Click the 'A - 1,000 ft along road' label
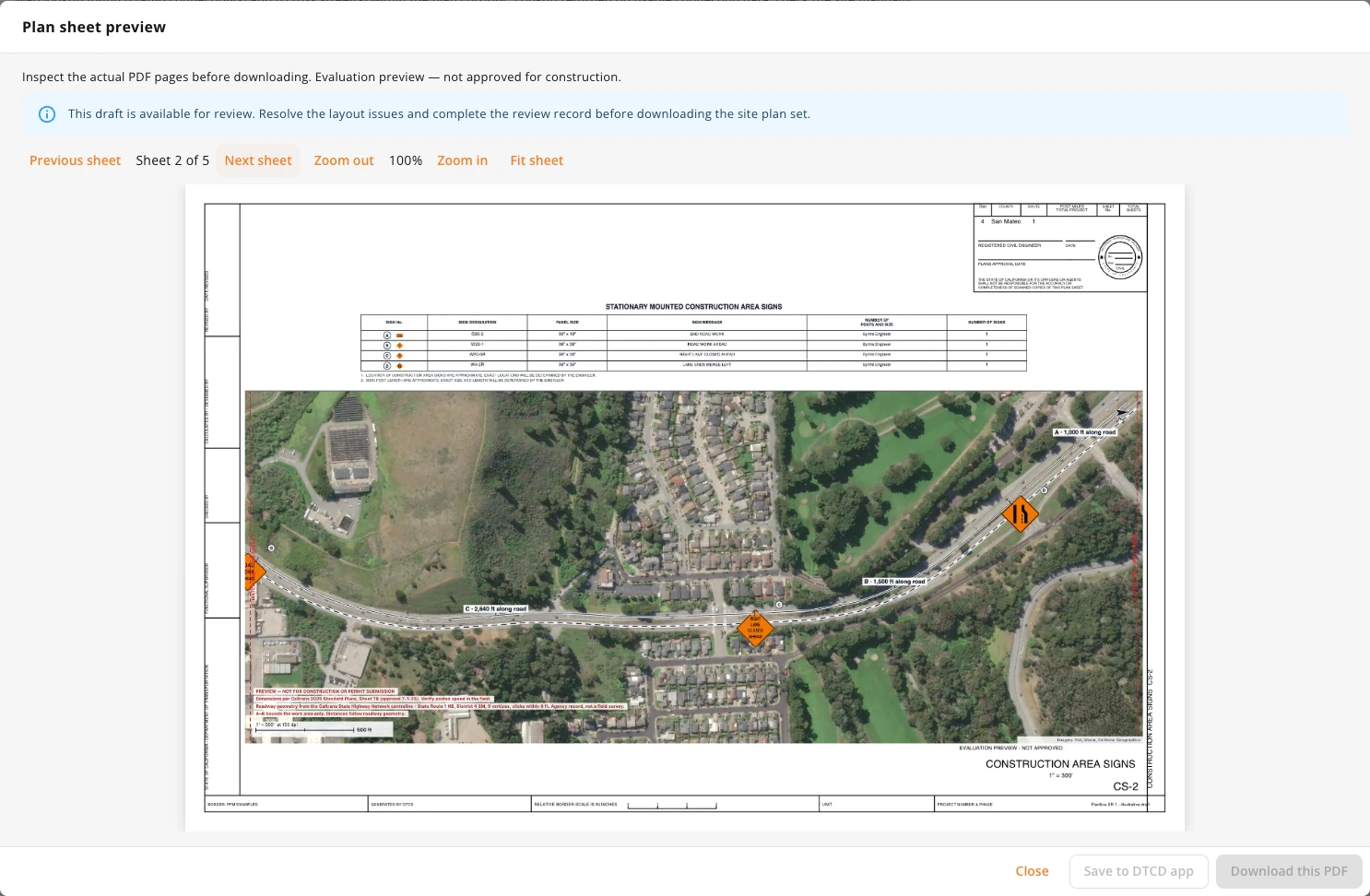Viewport: 1370px width, 896px height. (1085, 432)
